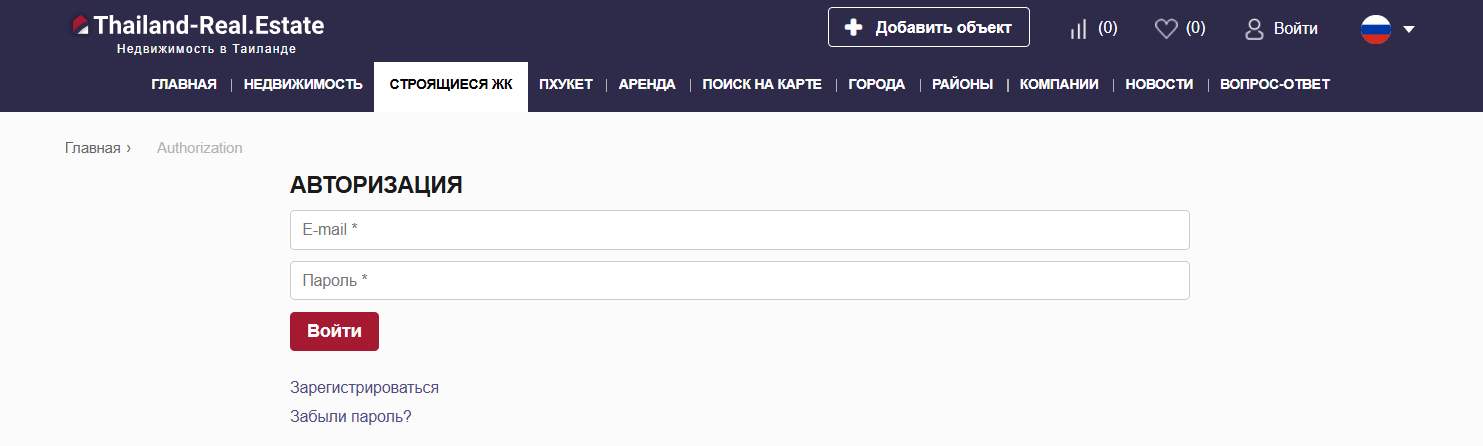Select the Строящиеся ЖК tab
This screenshot has height=446, width=1483.
pyautogui.click(x=451, y=85)
